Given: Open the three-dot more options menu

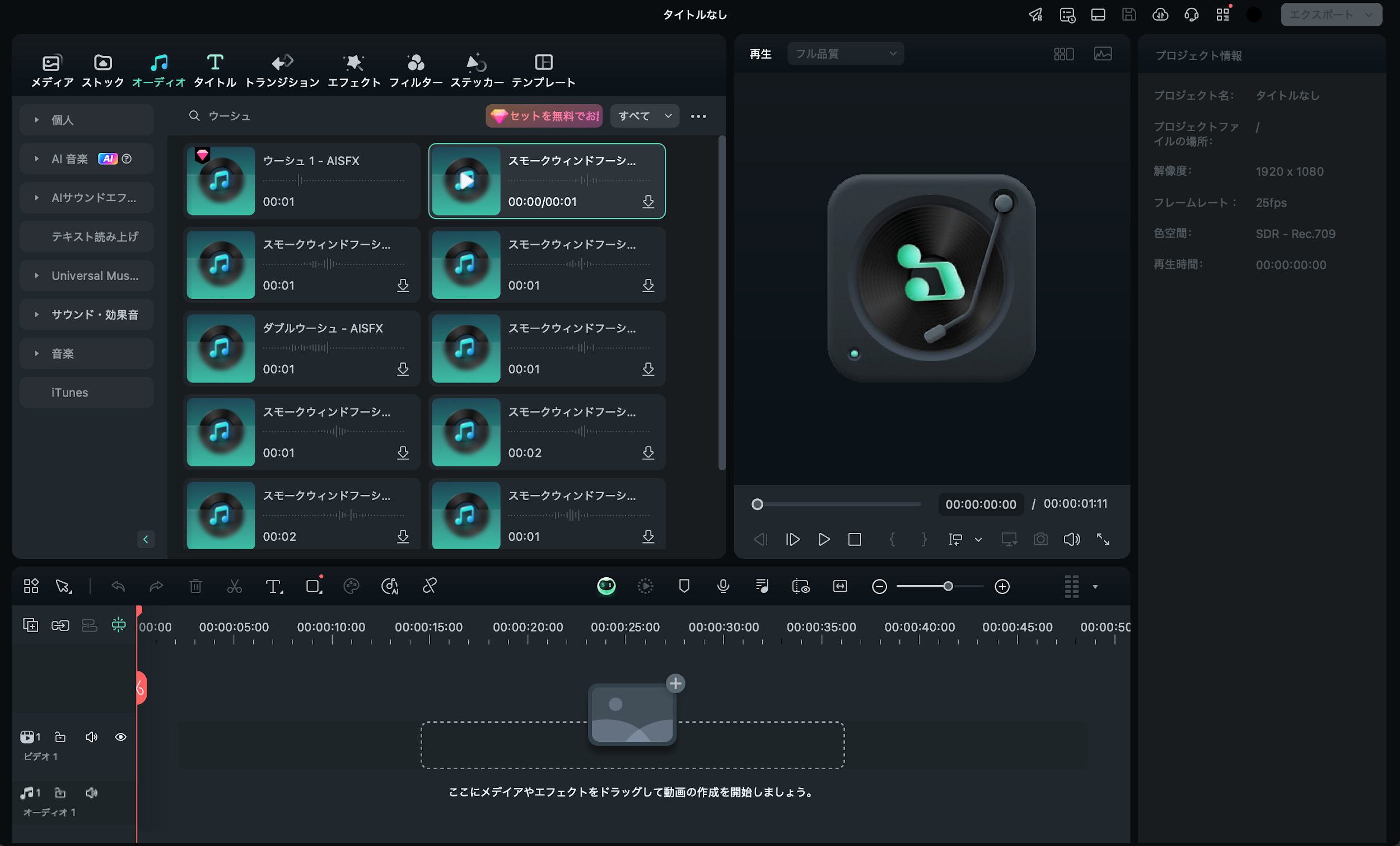Looking at the screenshot, I should [698, 116].
